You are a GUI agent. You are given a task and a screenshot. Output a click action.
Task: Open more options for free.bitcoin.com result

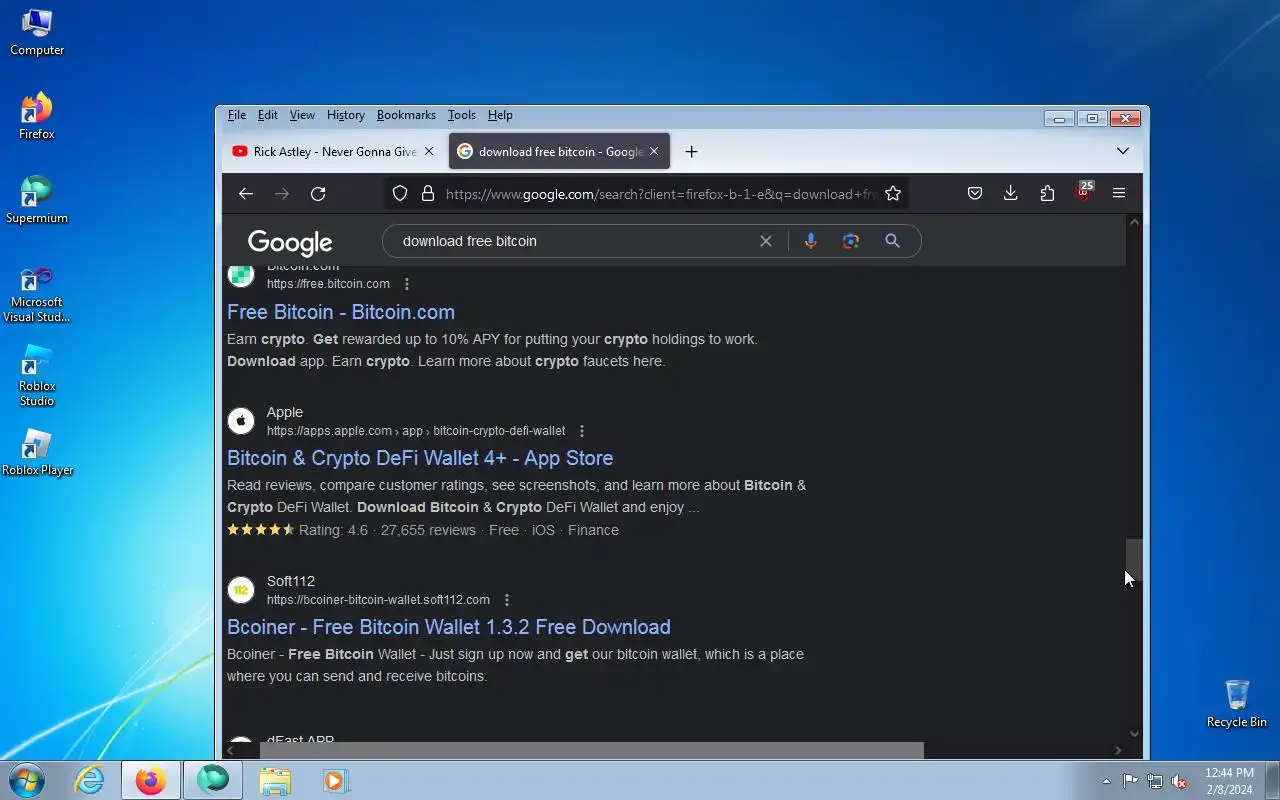(x=407, y=284)
